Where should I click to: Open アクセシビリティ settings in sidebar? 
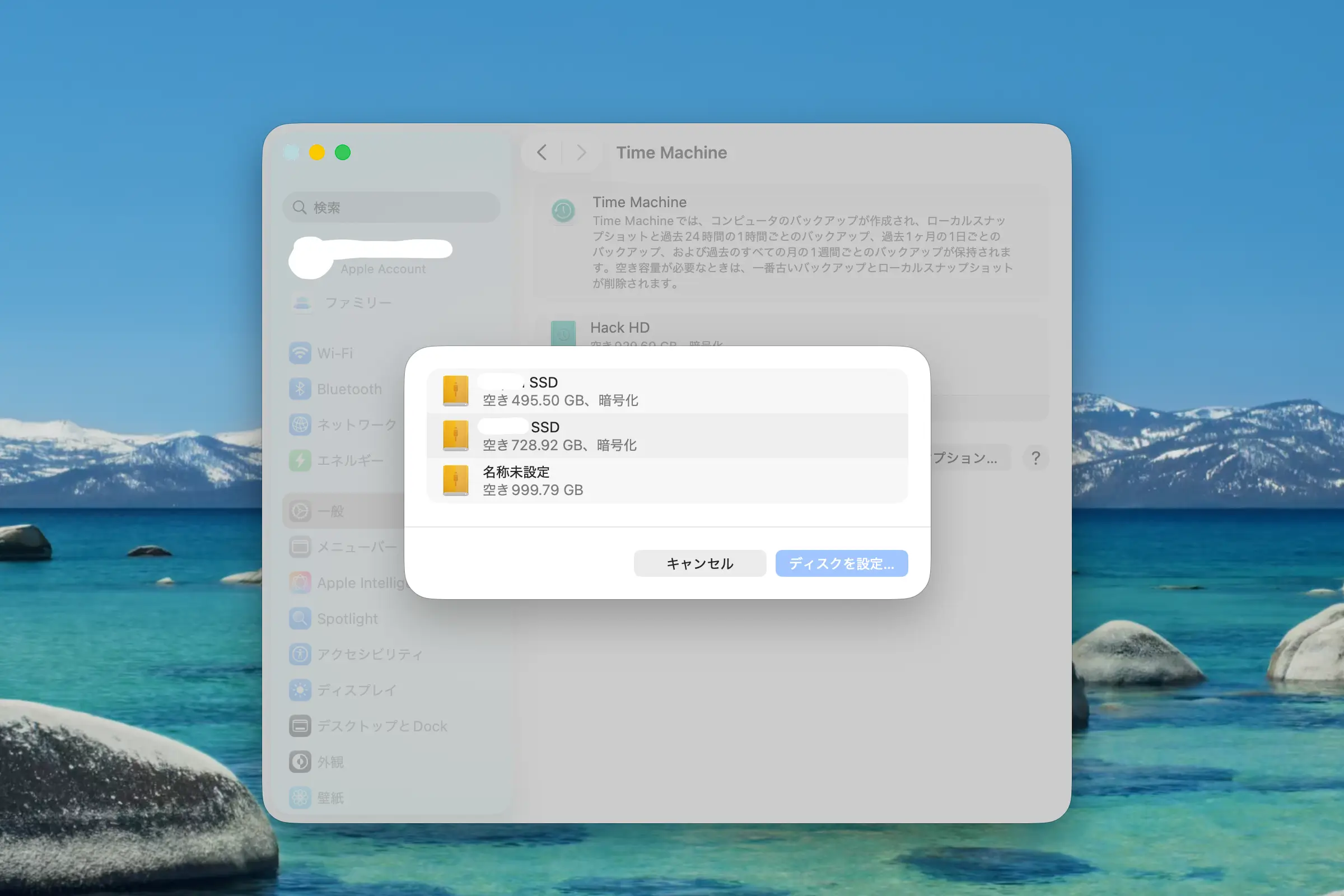click(x=369, y=654)
